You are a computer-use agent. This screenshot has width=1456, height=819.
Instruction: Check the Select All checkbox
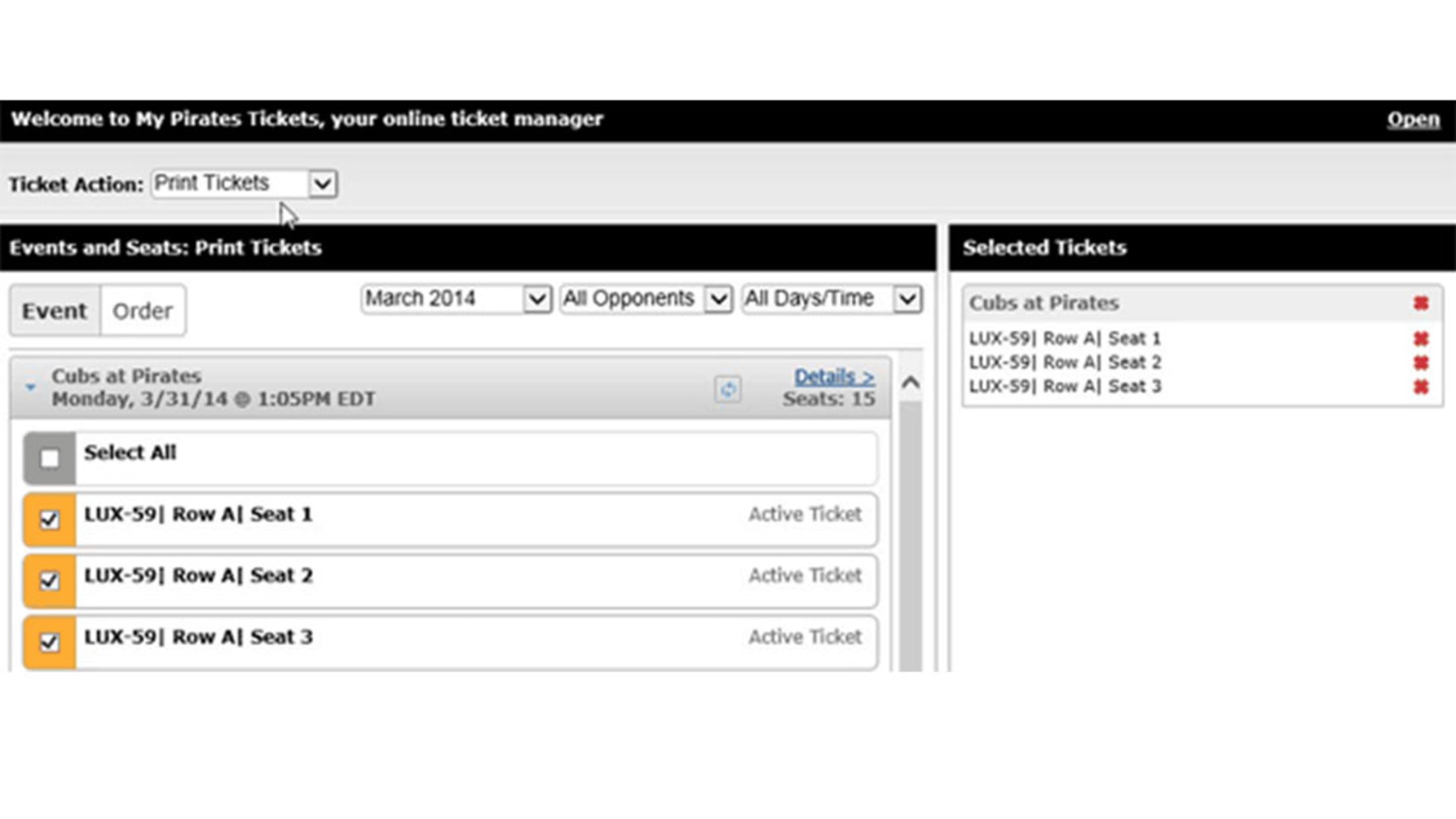49,458
